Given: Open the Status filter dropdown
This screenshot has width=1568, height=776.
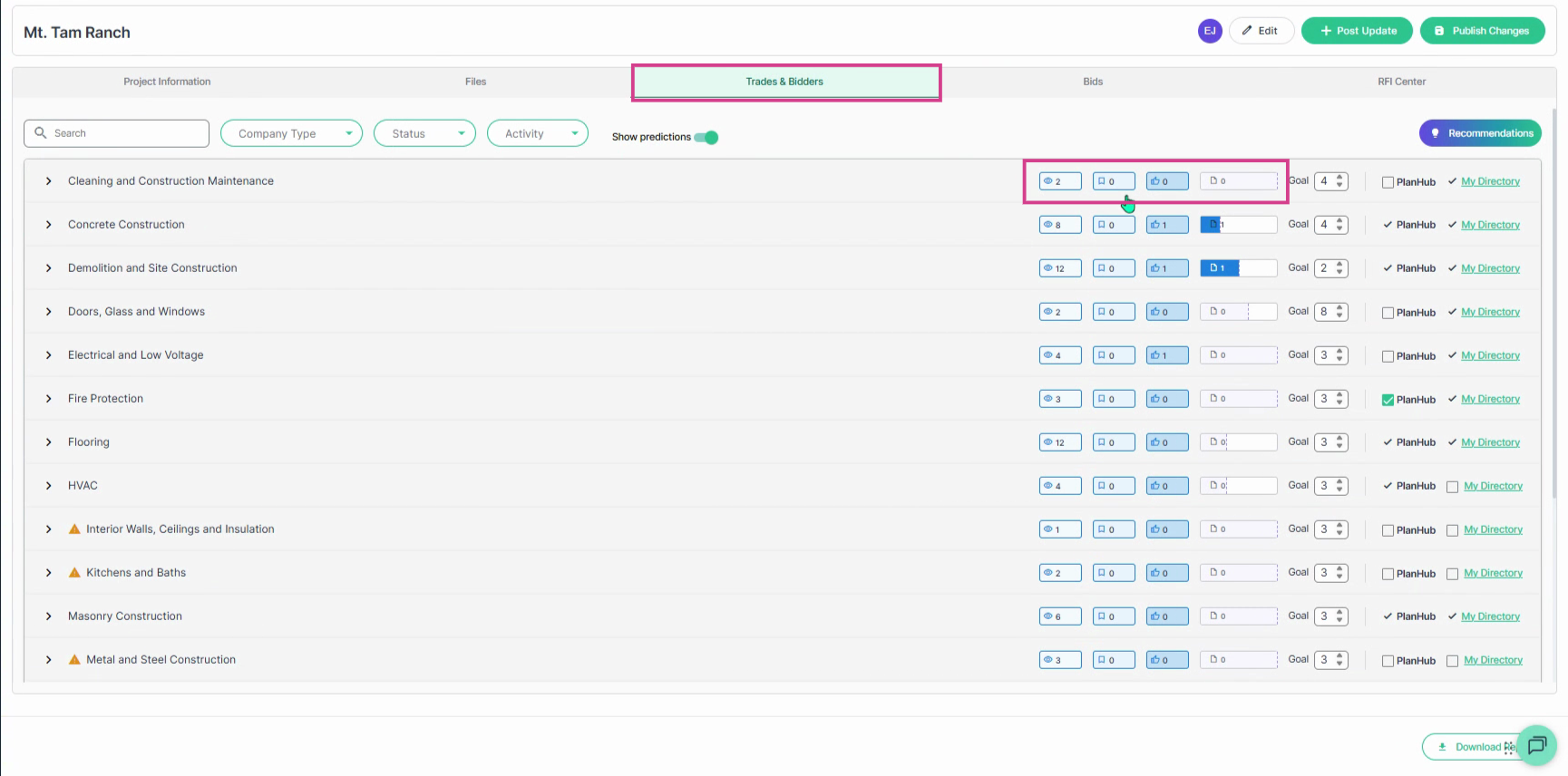Looking at the screenshot, I should pyautogui.click(x=424, y=133).
